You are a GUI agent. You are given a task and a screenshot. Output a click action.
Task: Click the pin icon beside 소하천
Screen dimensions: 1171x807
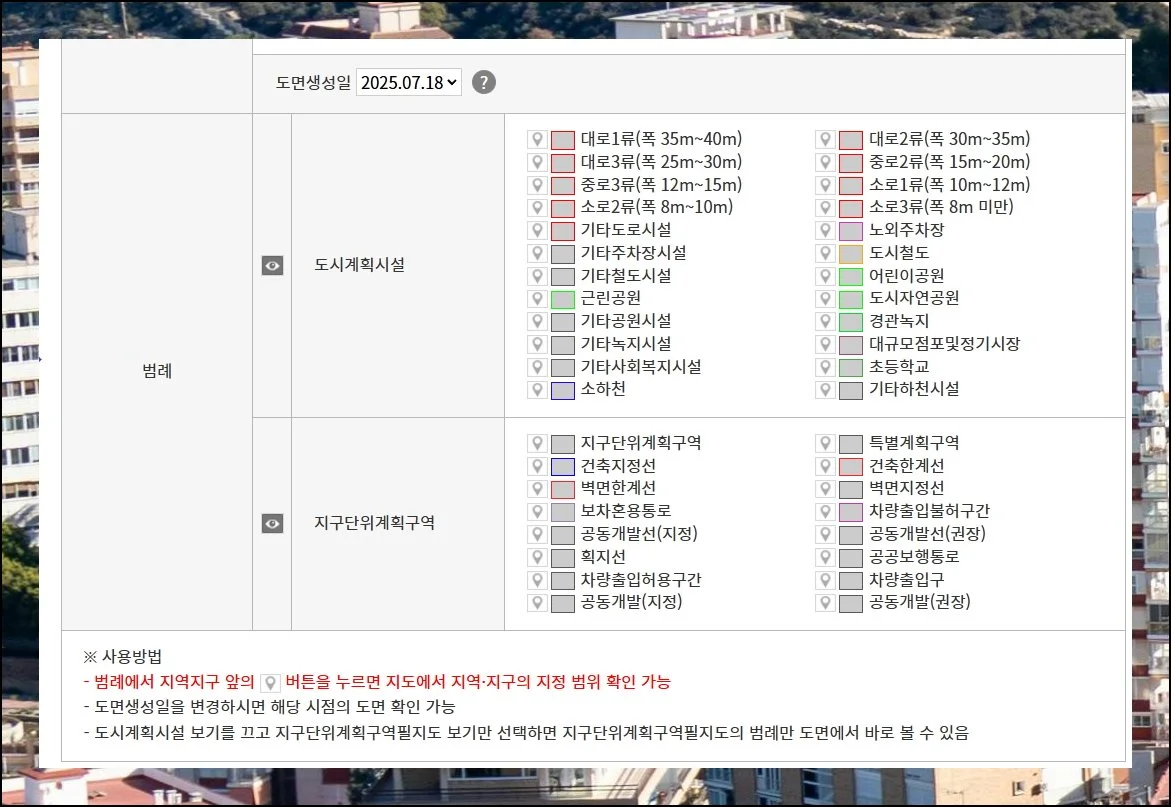(x=537, y=390)
